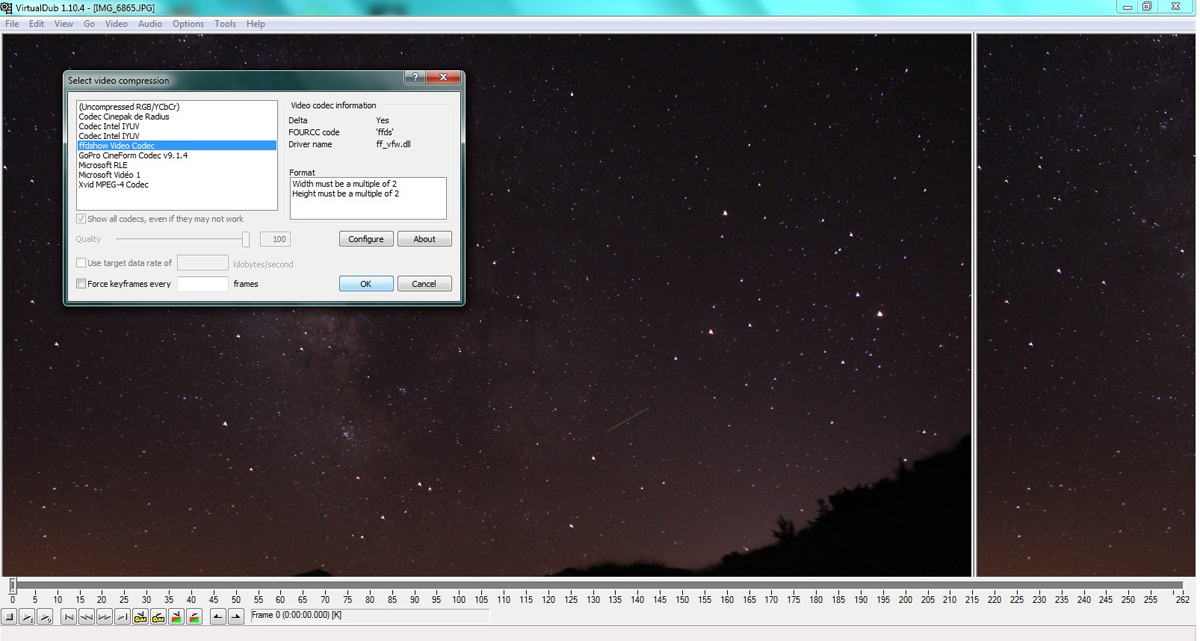
Task: Click the FOURCC code value 'ffds'
Action: [x=384, y=132]
